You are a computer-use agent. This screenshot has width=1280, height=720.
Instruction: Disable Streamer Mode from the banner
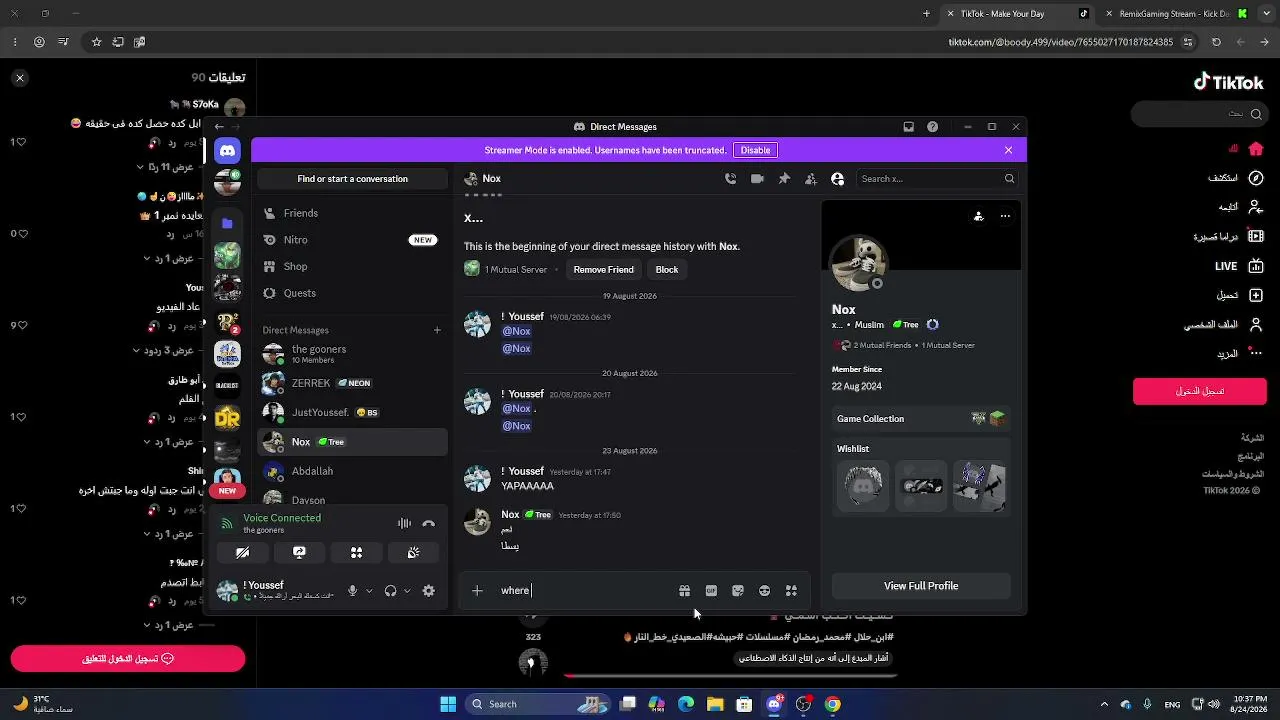pos(755,150)
